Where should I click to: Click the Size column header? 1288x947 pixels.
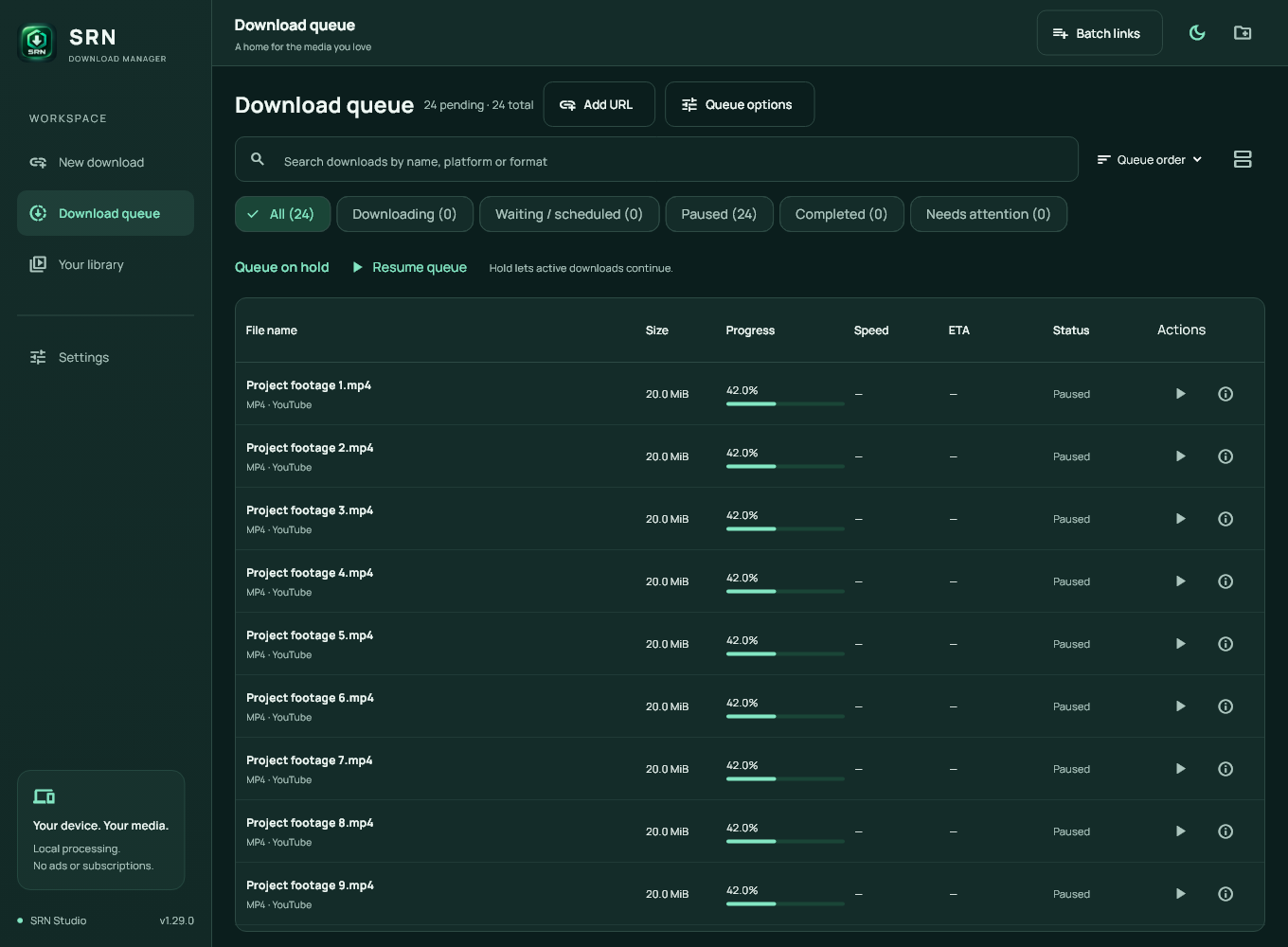click(x=657, y=331)
